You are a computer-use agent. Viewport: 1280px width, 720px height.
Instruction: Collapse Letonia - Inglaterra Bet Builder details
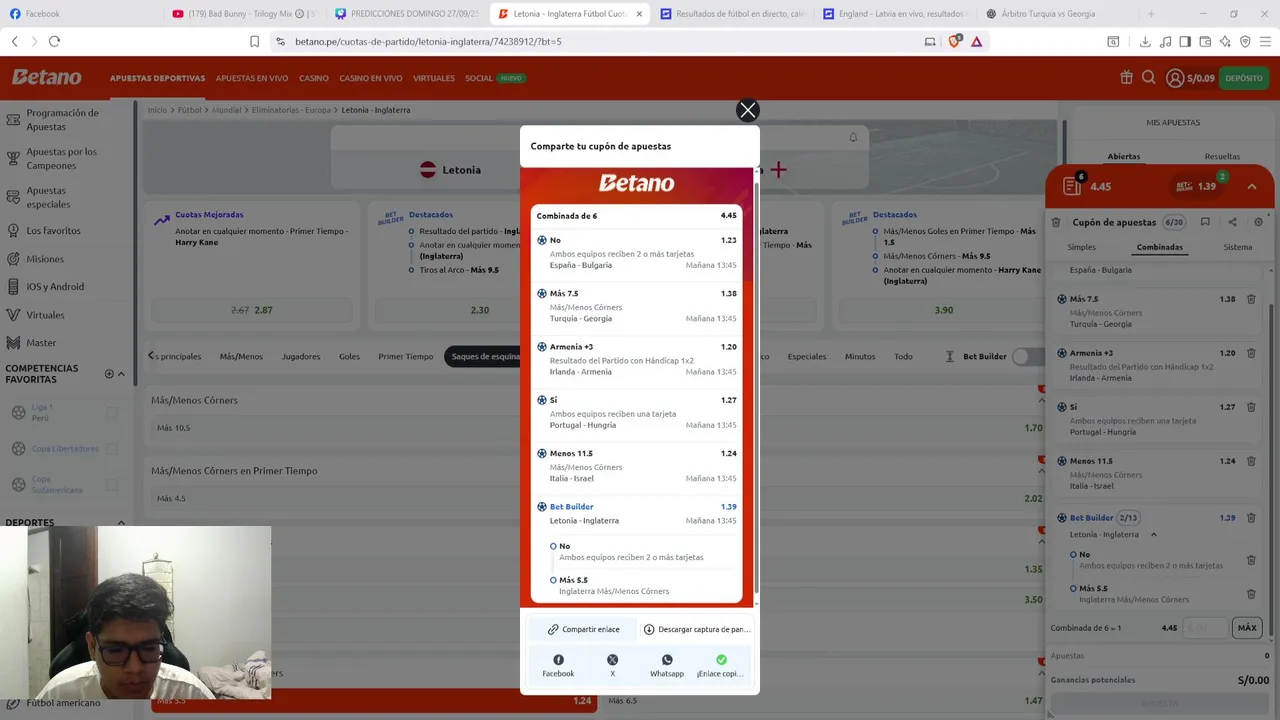(x=1153, y=534)
